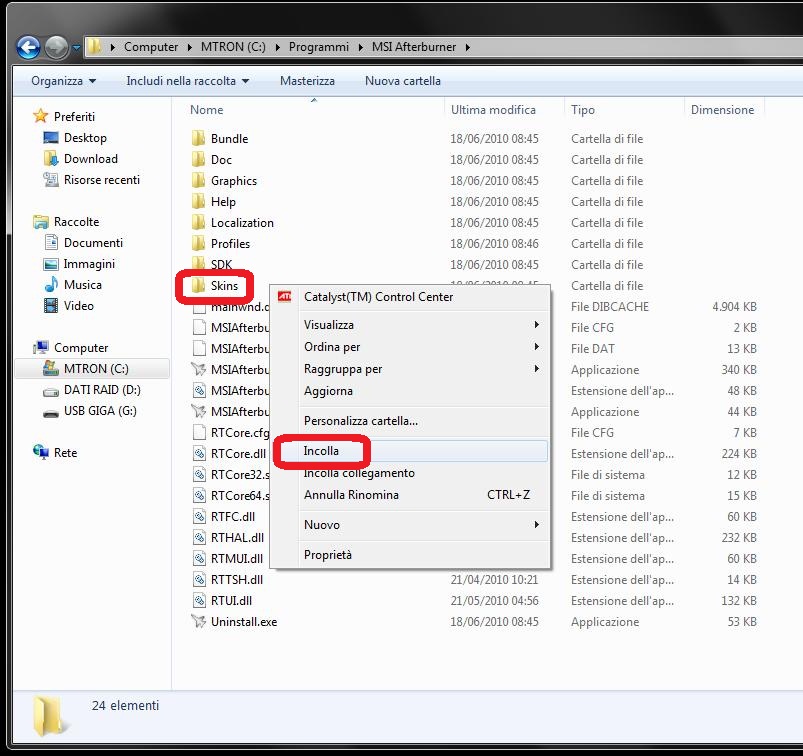
Task: Click the Risorse recenti icon
Action: click(51, 179)
